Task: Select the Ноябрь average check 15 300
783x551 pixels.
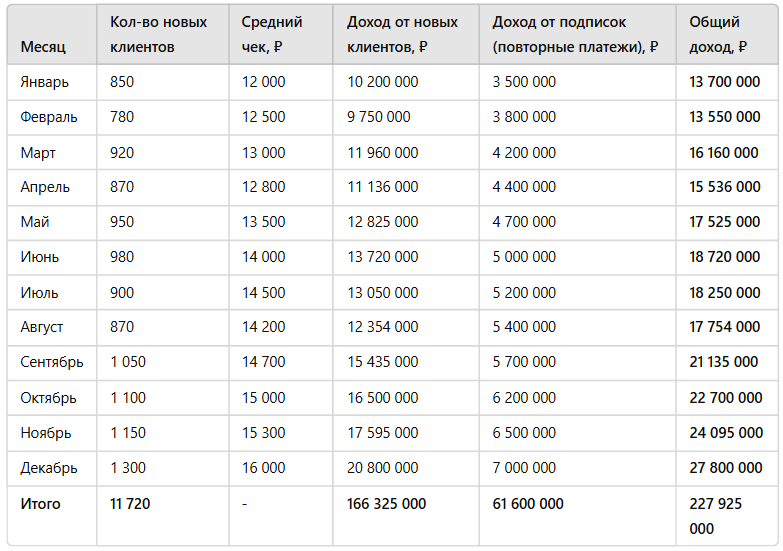Action: pos(263,433)
